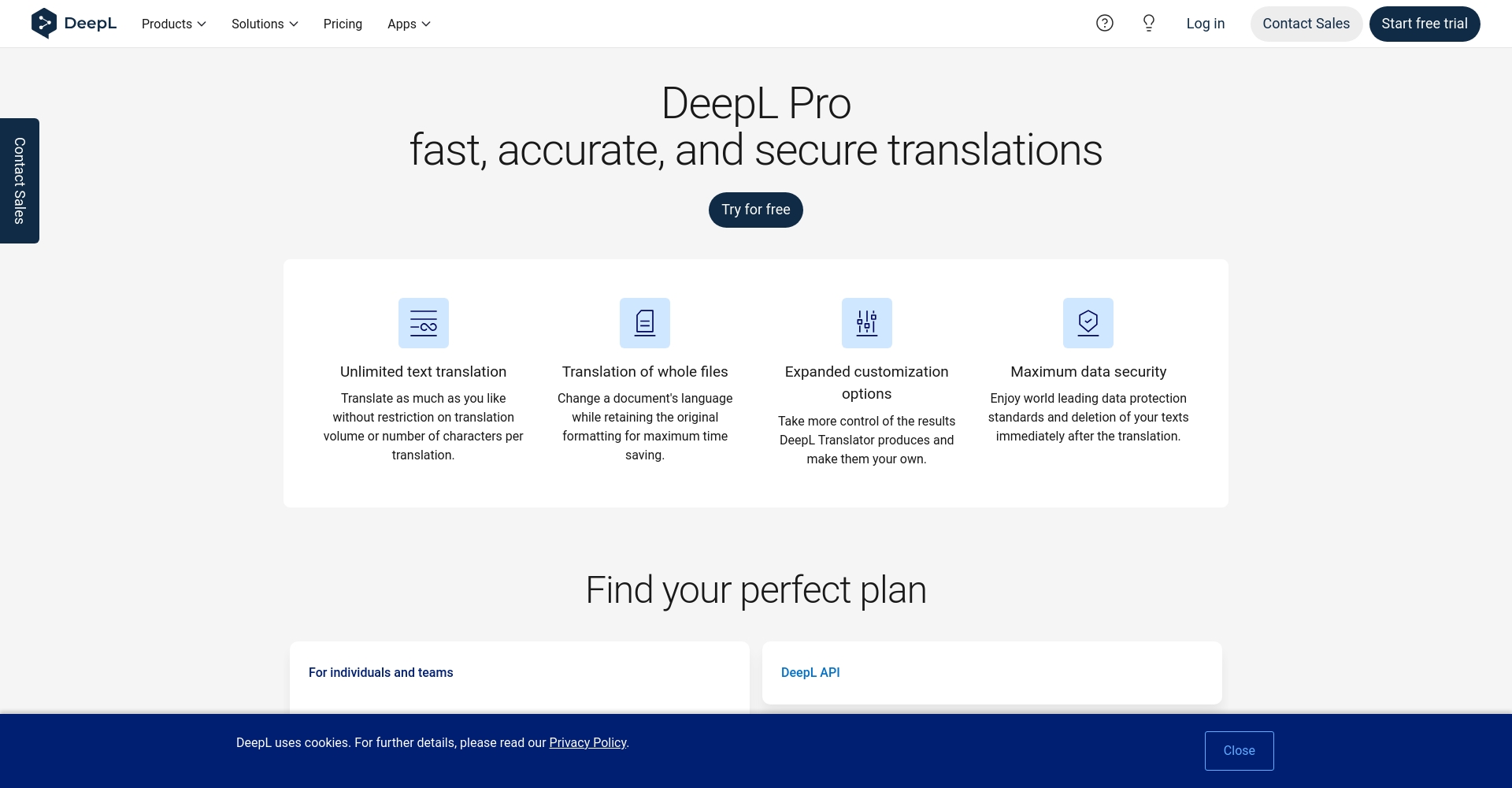Click the DeepL Pro main headline
Viewport: 1512px width, 788px height.
756,127
